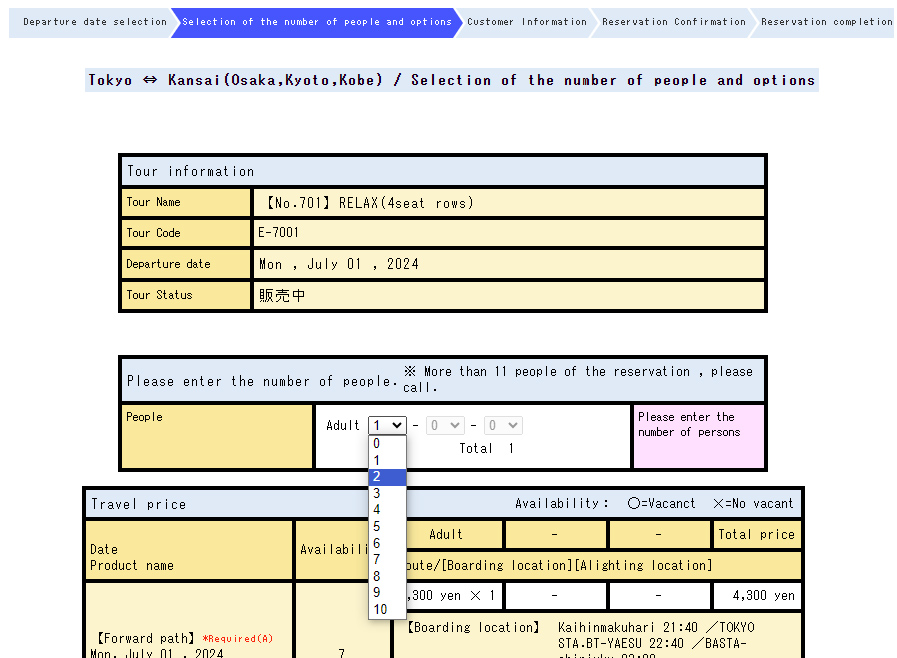Click the middle disabled people count dropdown
The width and height of the screenshot is (897, 658).
tap(445, 425)
